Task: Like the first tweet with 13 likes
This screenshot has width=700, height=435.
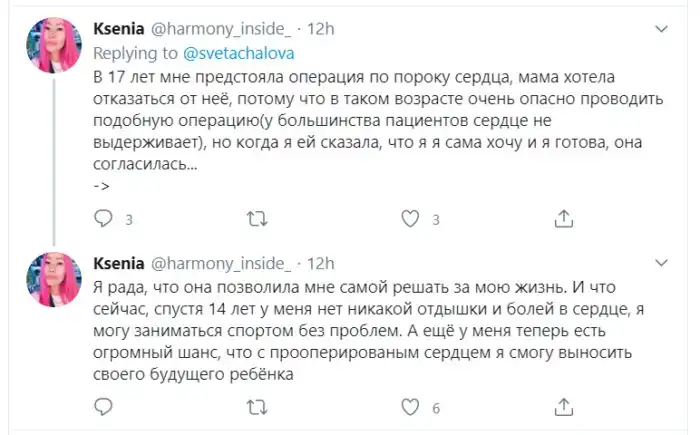Action: (x=409, y=218)
